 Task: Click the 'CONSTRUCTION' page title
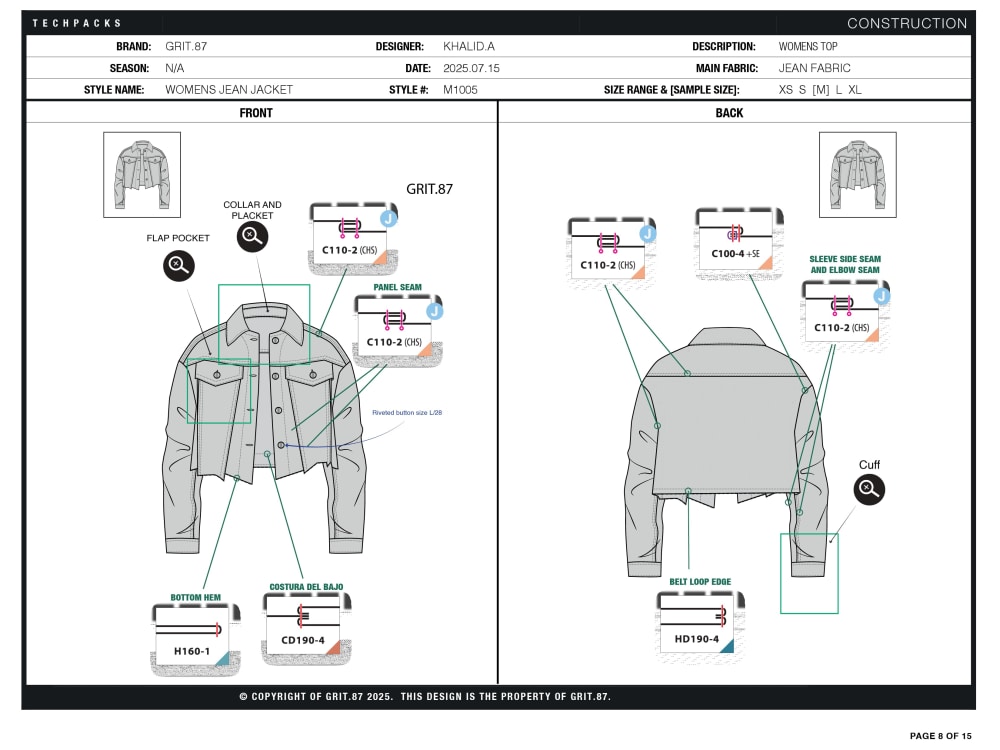click(907, 24)
